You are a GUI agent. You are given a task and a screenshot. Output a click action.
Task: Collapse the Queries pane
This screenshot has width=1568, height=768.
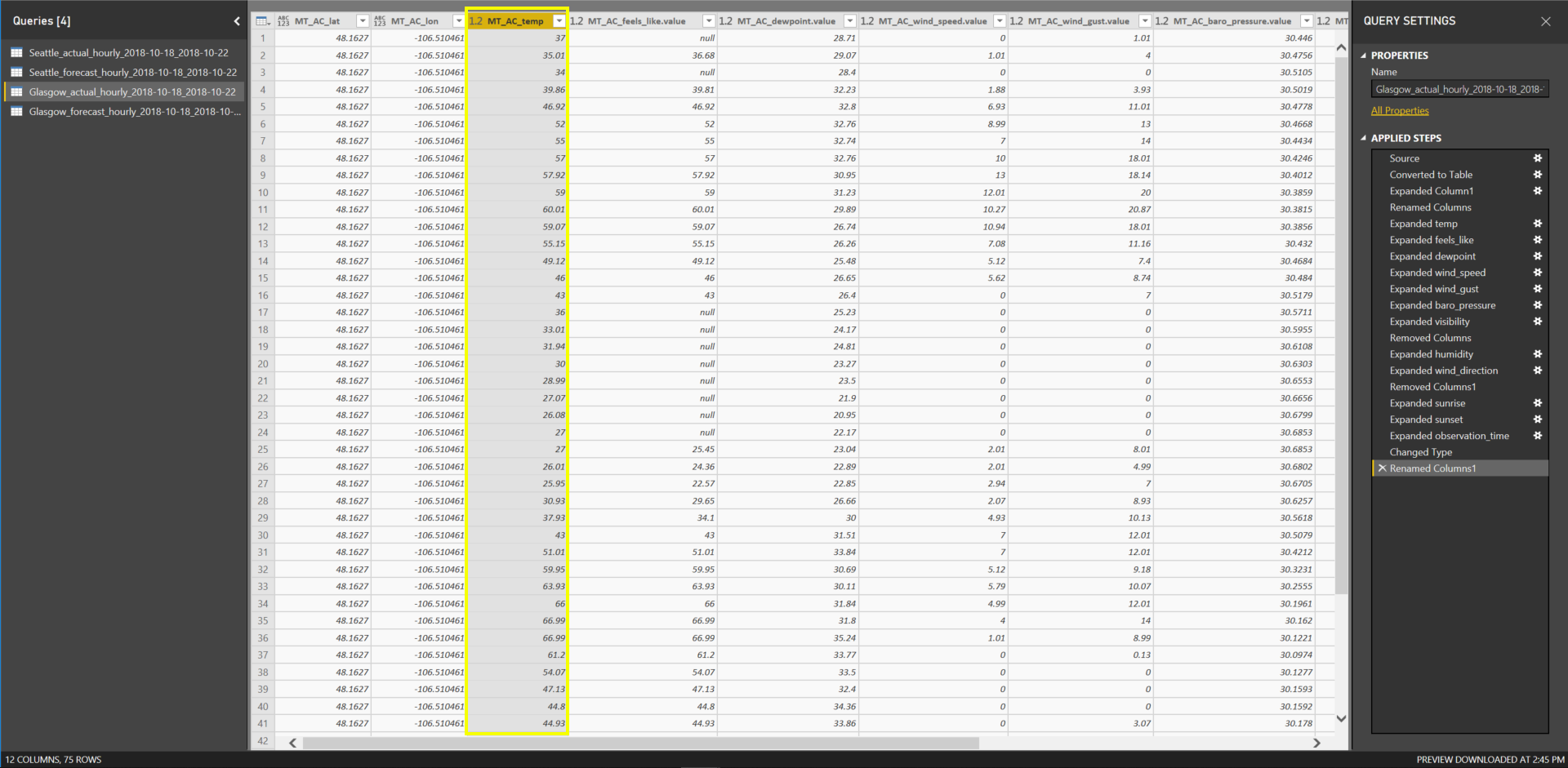pos(237,21)
